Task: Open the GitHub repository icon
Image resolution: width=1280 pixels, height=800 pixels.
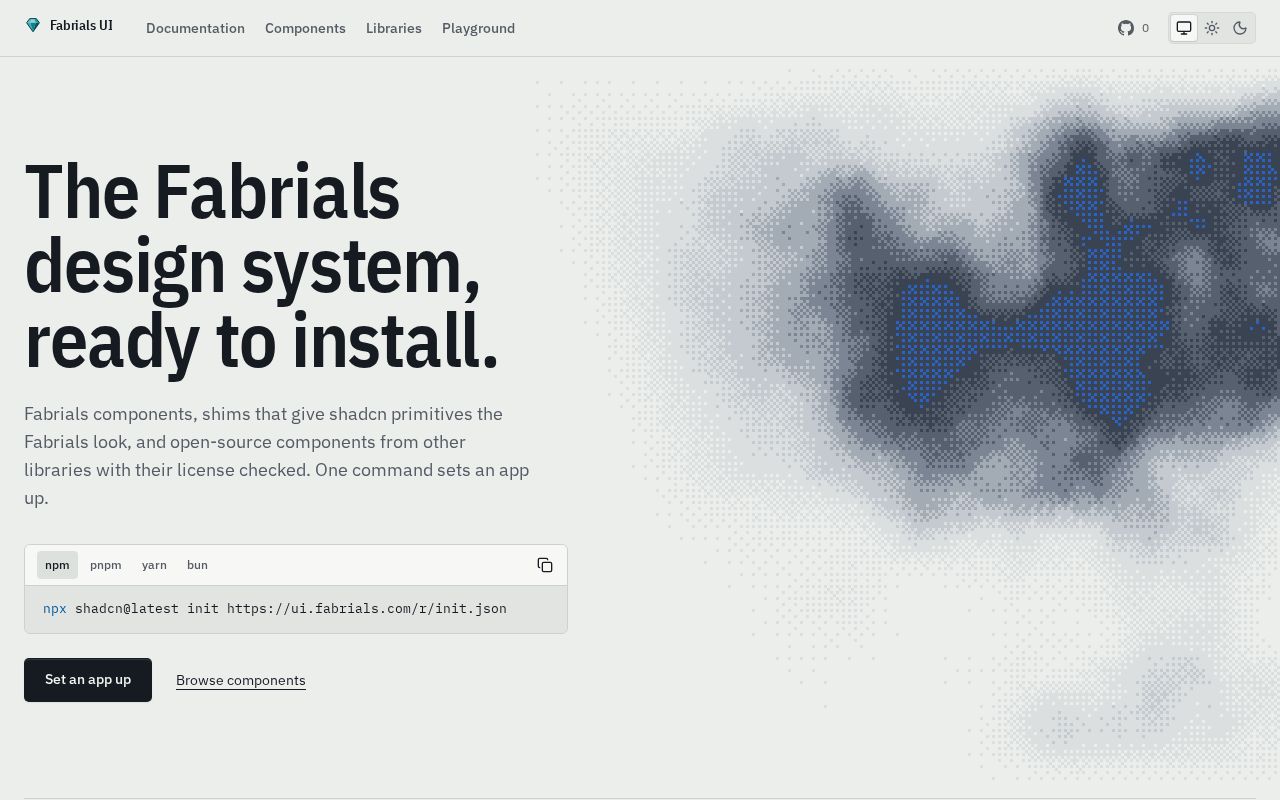Action: tap(1126, 28)
